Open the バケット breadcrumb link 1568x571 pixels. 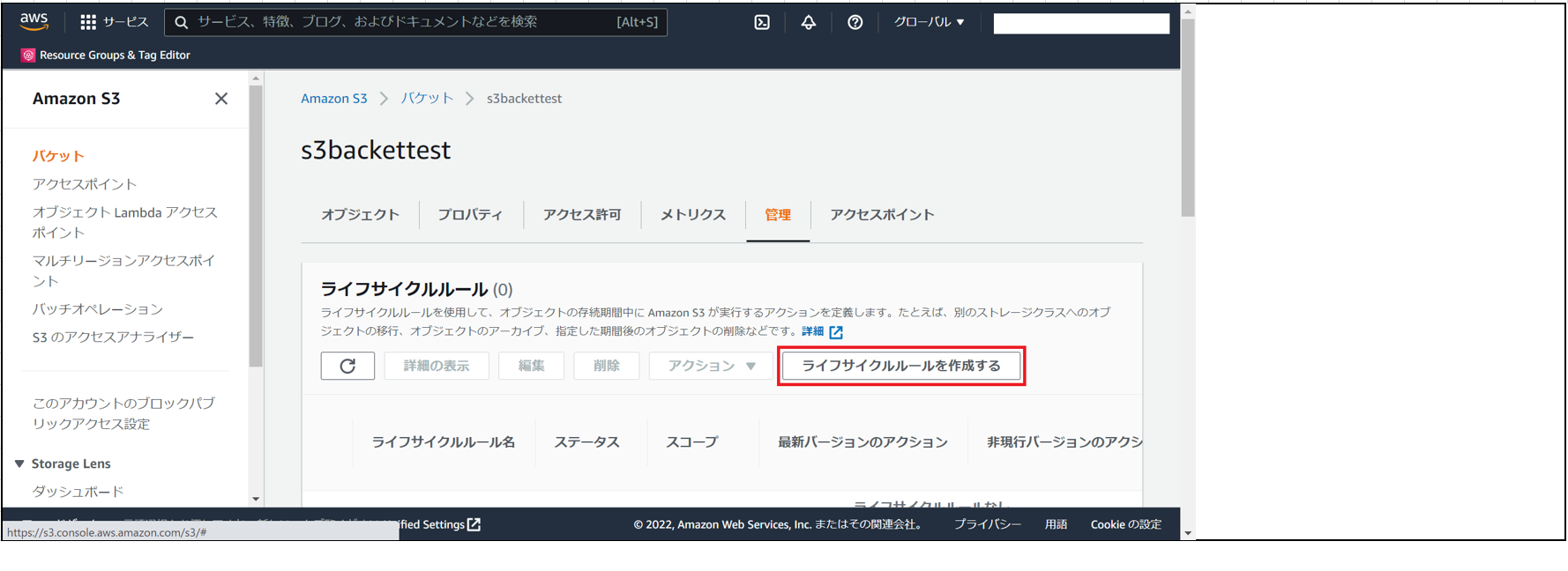(x=427, y=99)
